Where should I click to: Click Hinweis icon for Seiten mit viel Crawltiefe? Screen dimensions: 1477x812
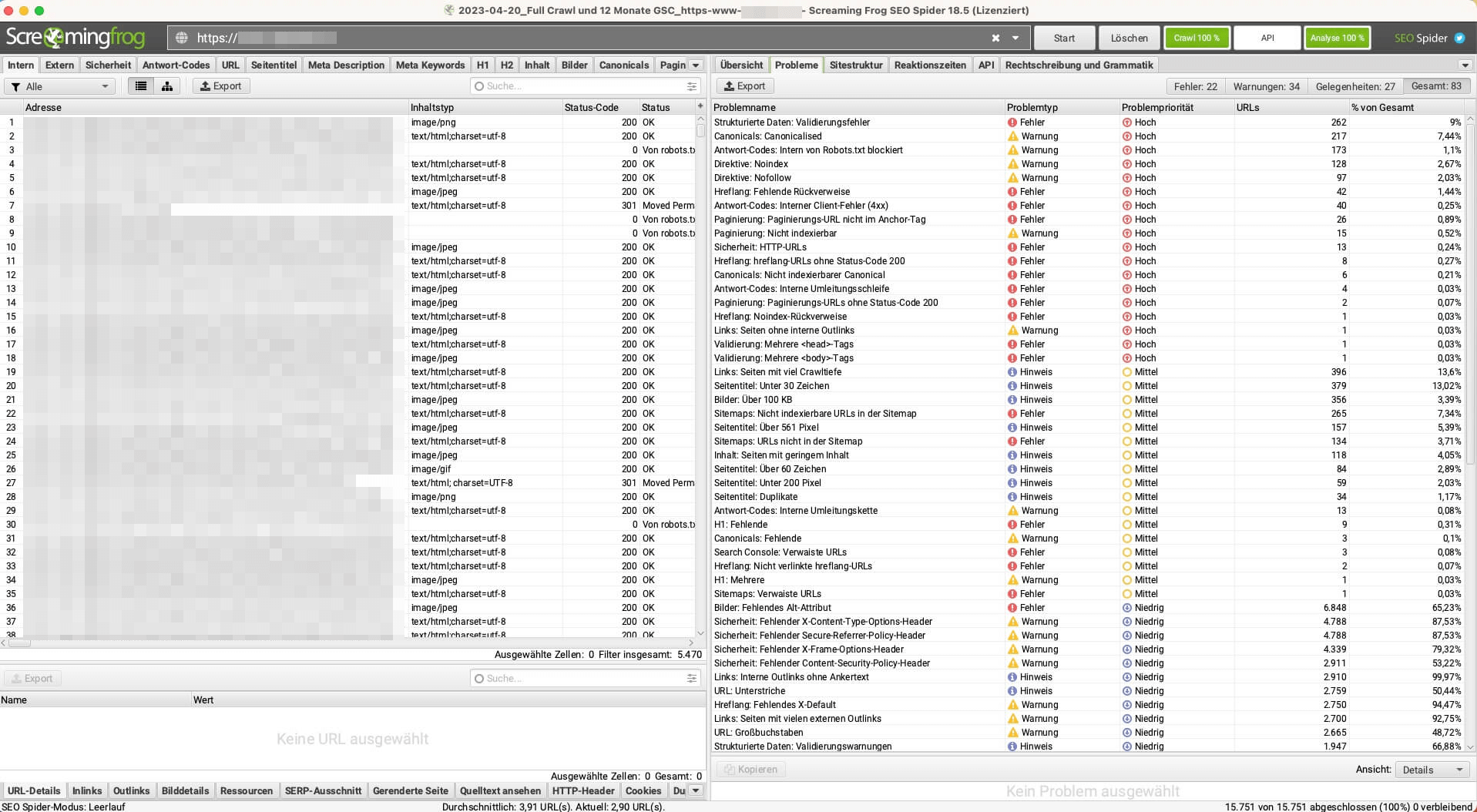1012,372
